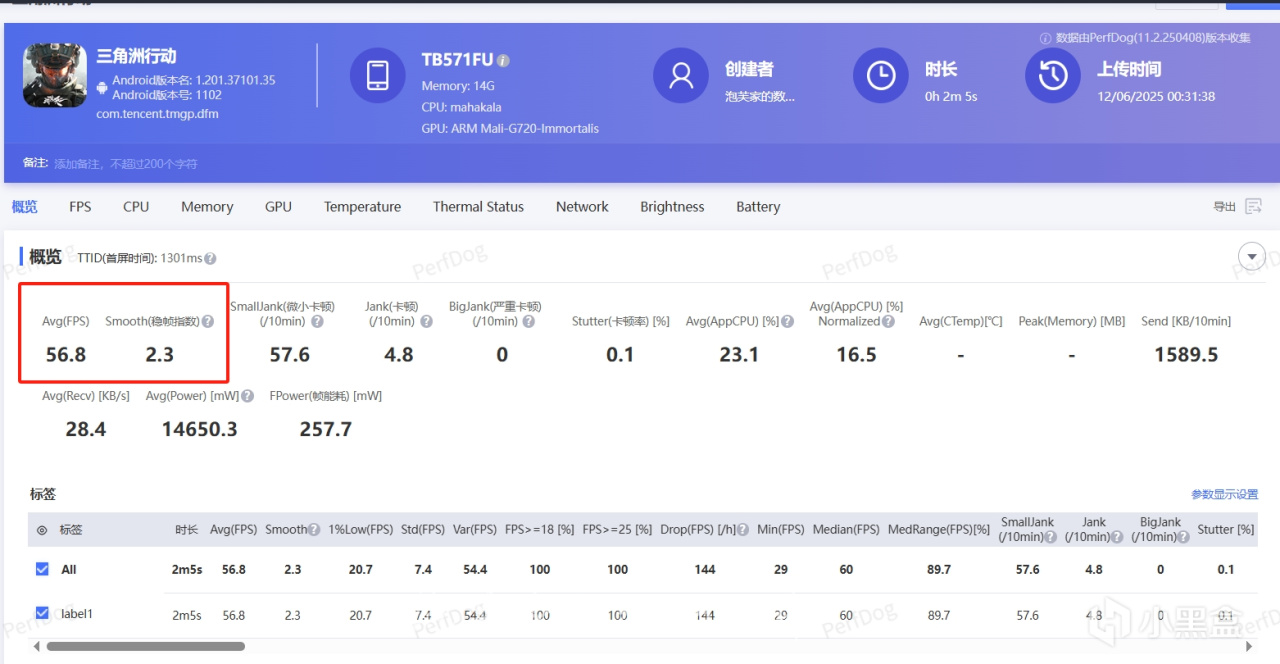Open 参数显示设置 parameter display settings
1280x664 pixels.
1224,495
